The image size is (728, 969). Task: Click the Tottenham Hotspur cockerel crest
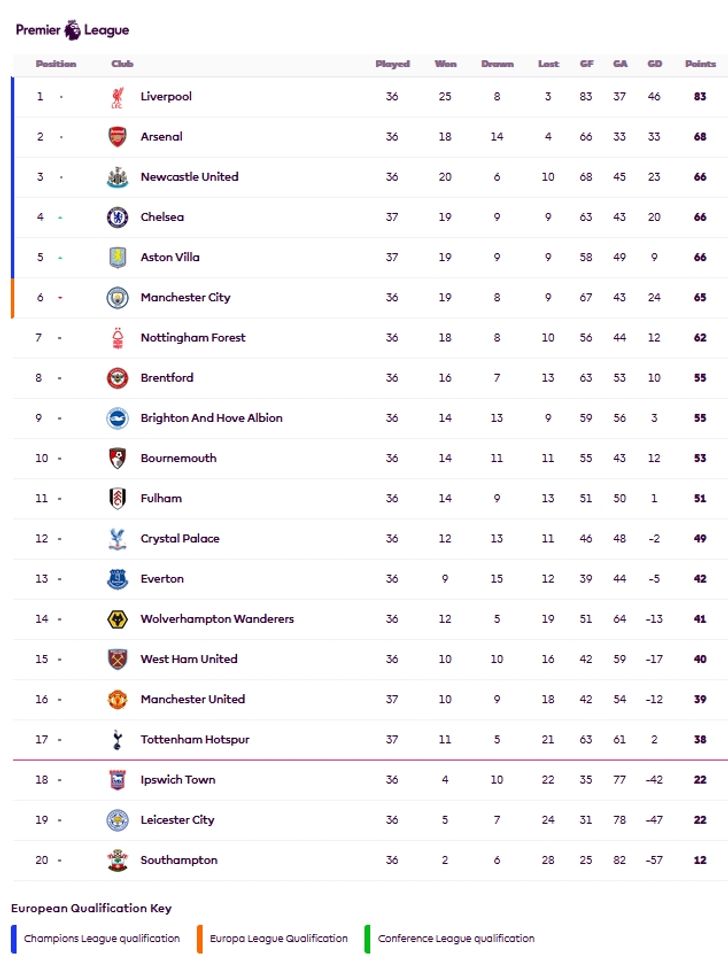[x=117, y=740]
